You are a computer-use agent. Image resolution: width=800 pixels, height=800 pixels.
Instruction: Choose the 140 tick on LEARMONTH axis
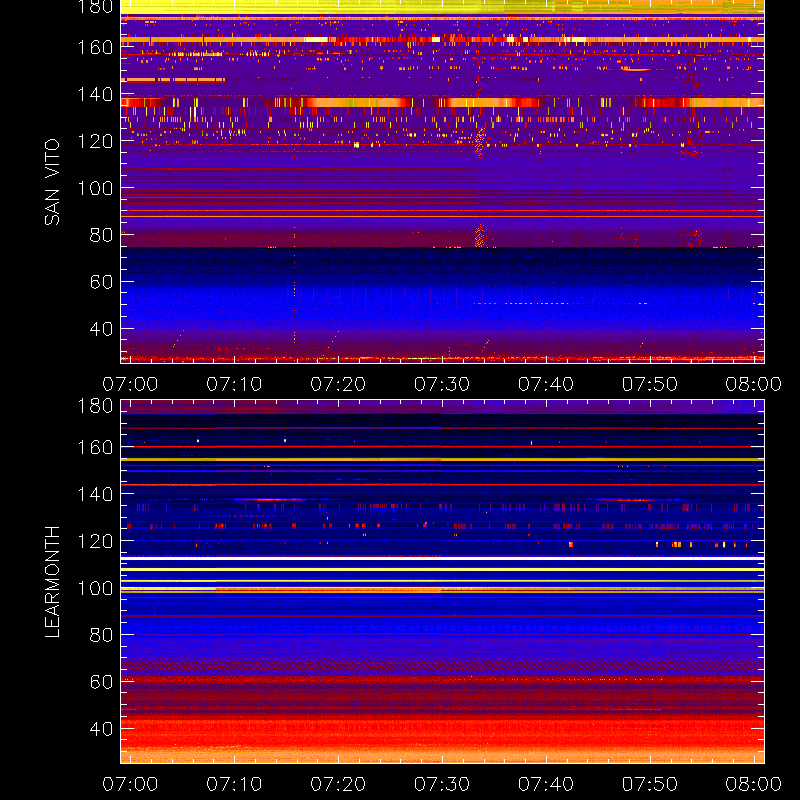[95, 494]
